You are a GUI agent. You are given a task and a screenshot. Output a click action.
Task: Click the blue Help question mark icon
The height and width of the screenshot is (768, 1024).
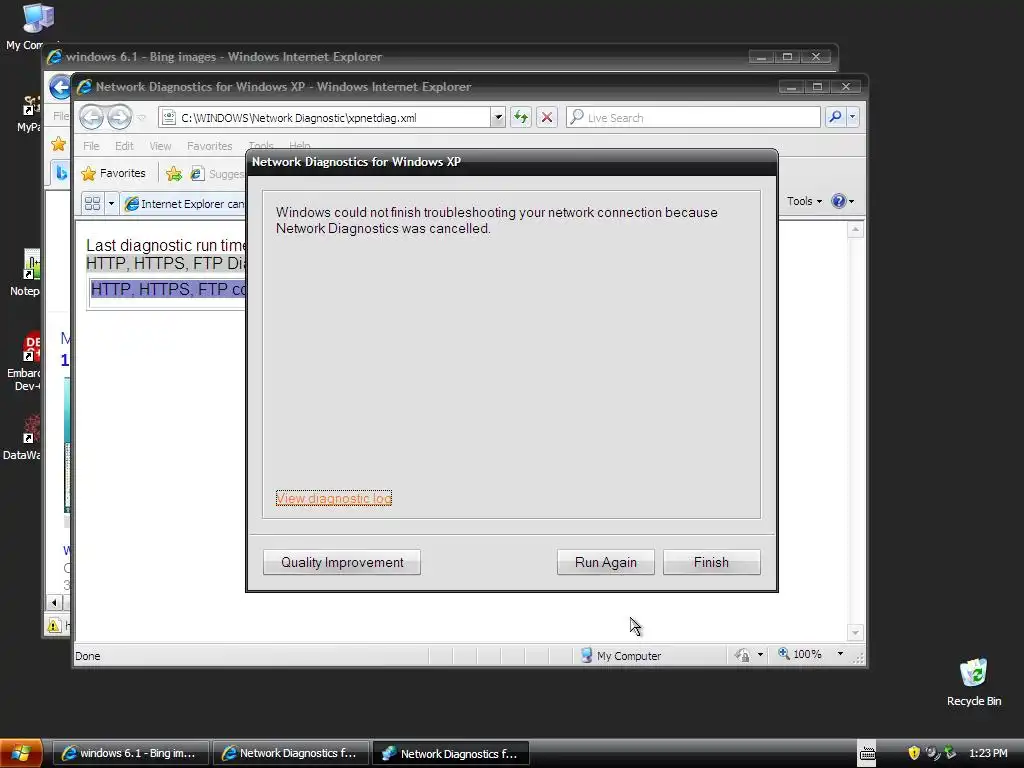click(839, 201)
